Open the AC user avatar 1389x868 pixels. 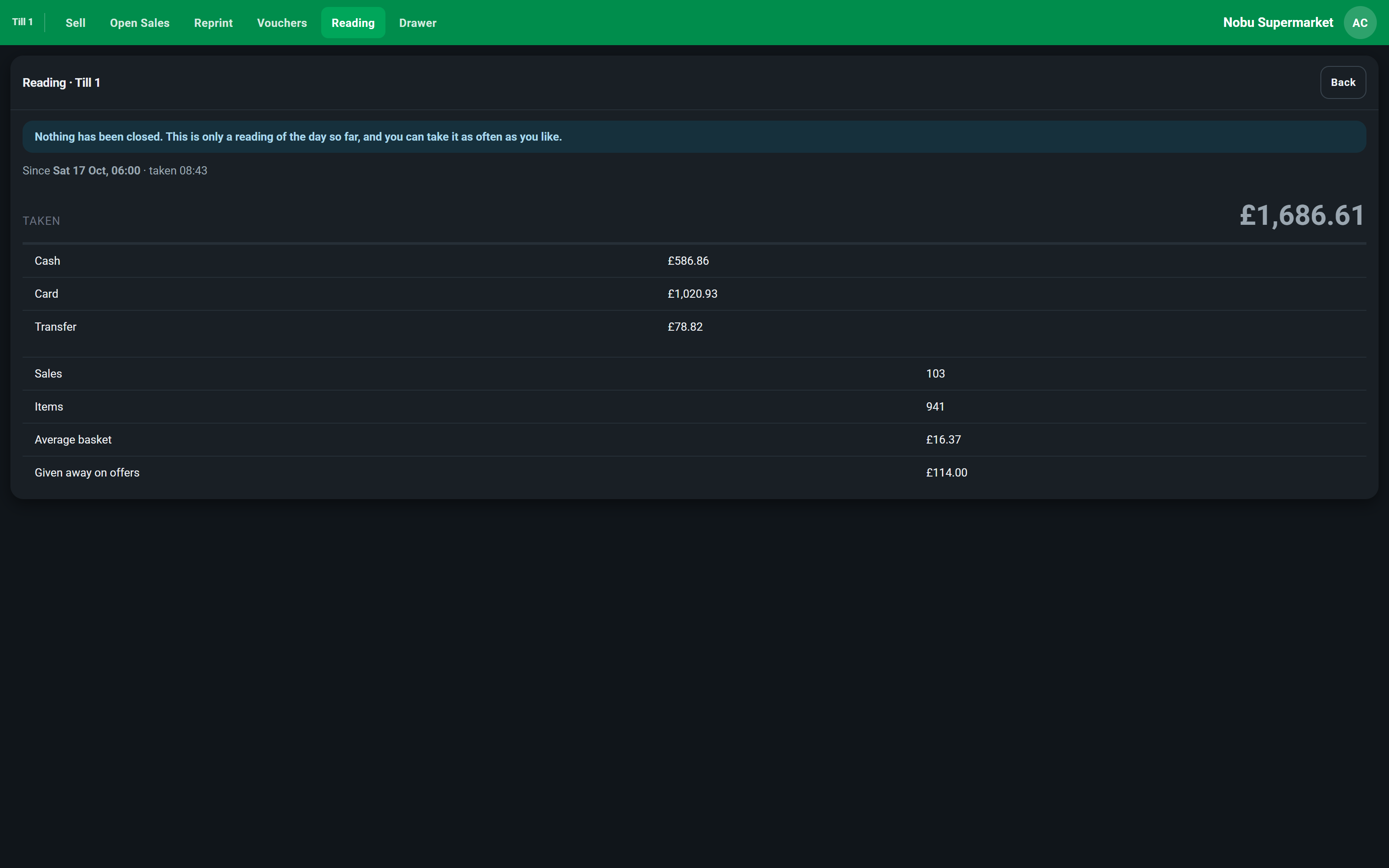pyautogui.click(x=1360, y=23)
